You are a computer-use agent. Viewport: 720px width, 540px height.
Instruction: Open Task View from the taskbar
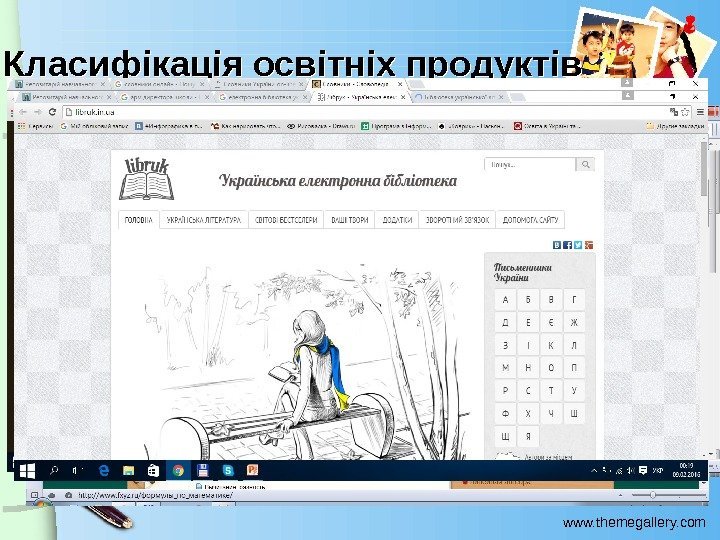77,471
